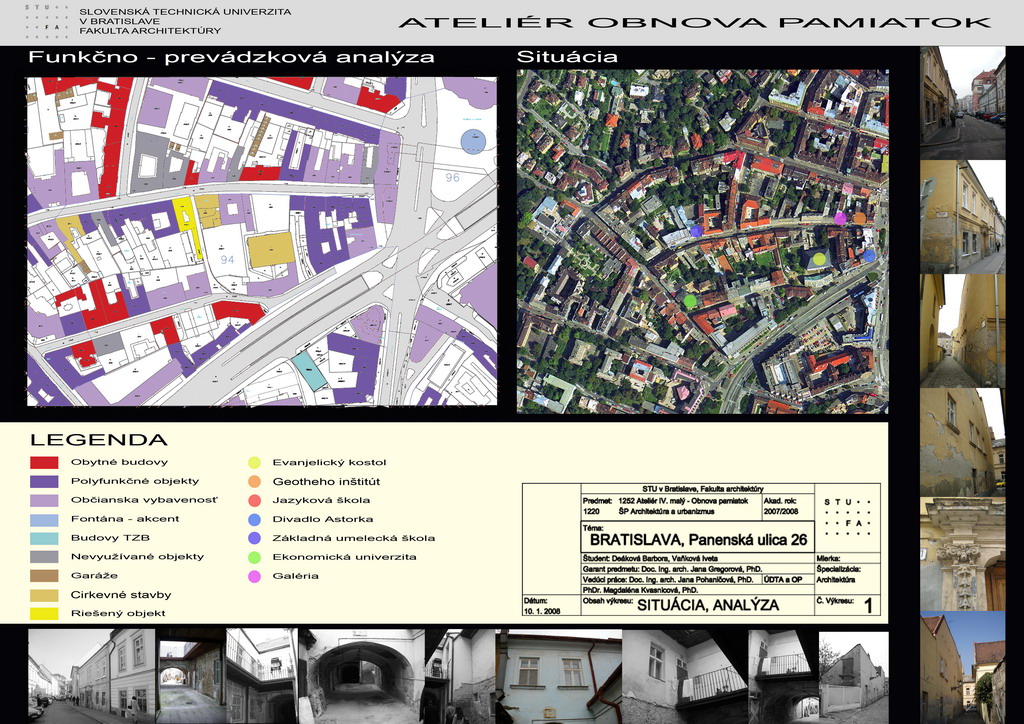Click the ATELIÉR OBNOVA PAMIATOK title

click(x=695, y=22)
